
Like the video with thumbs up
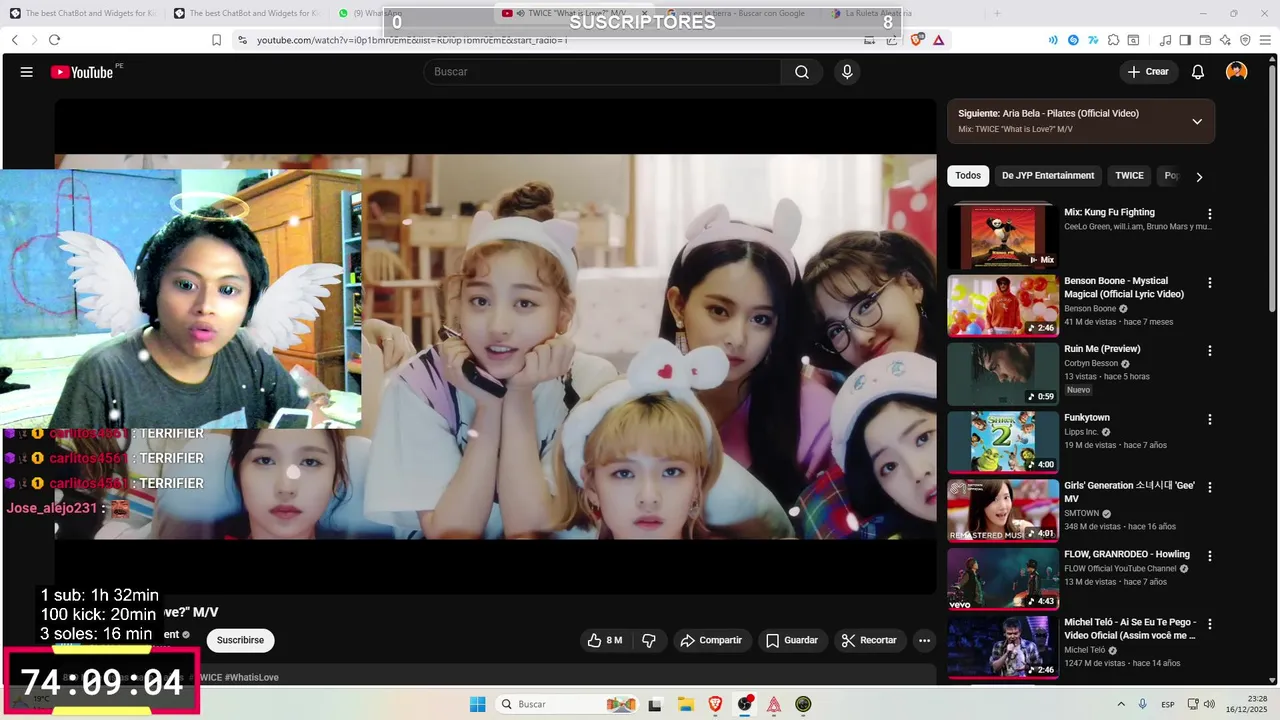point(605,640)
